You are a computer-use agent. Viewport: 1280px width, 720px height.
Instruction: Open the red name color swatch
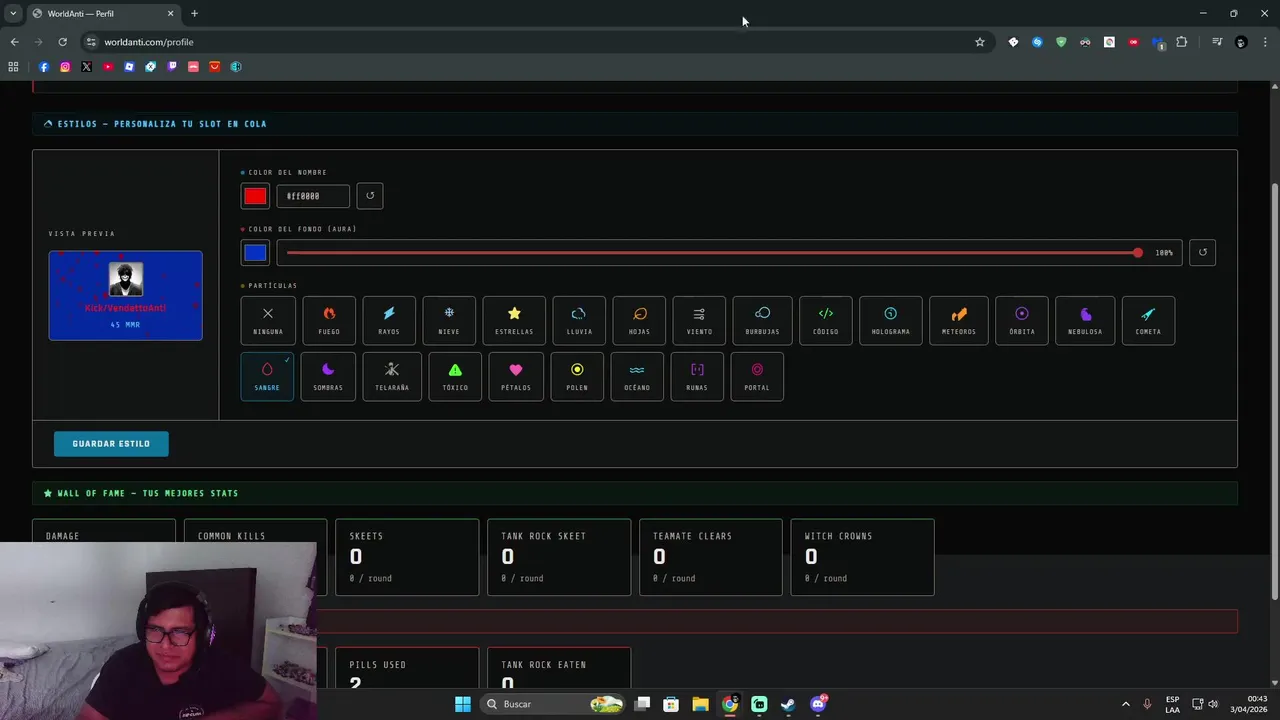pyautogui.click(x=255, y=196)
